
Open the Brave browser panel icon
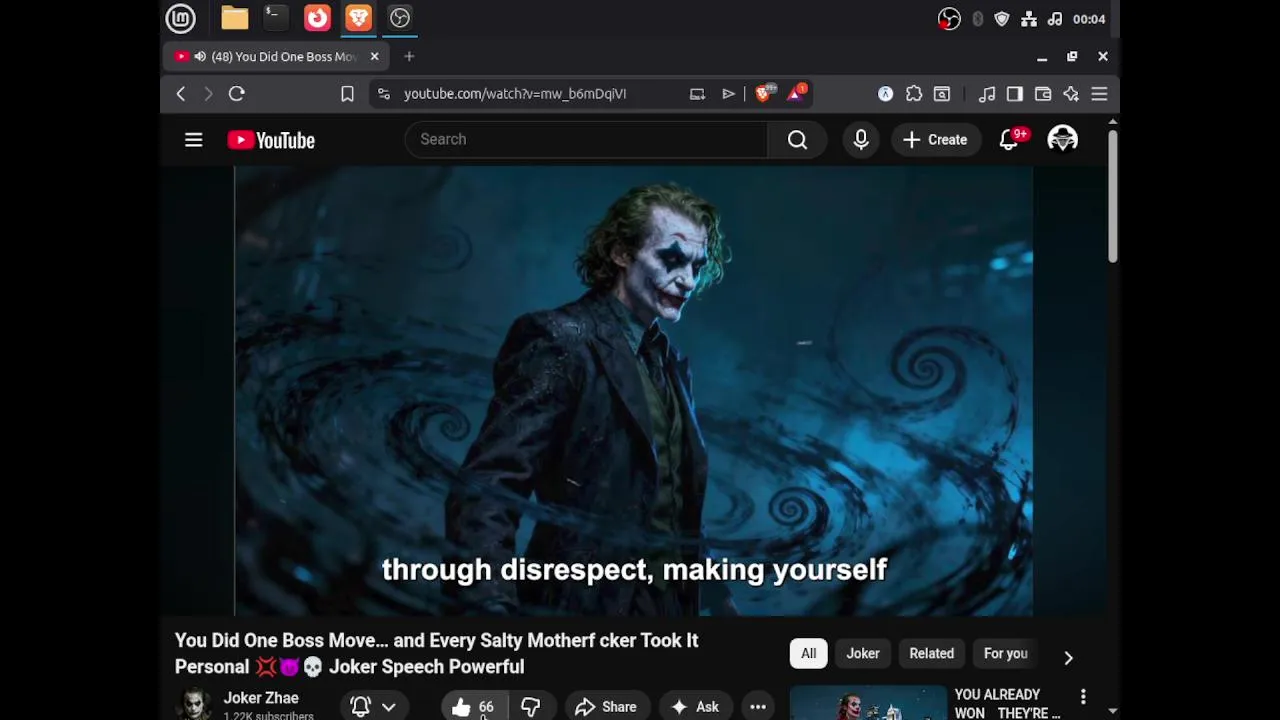point(358,18)
